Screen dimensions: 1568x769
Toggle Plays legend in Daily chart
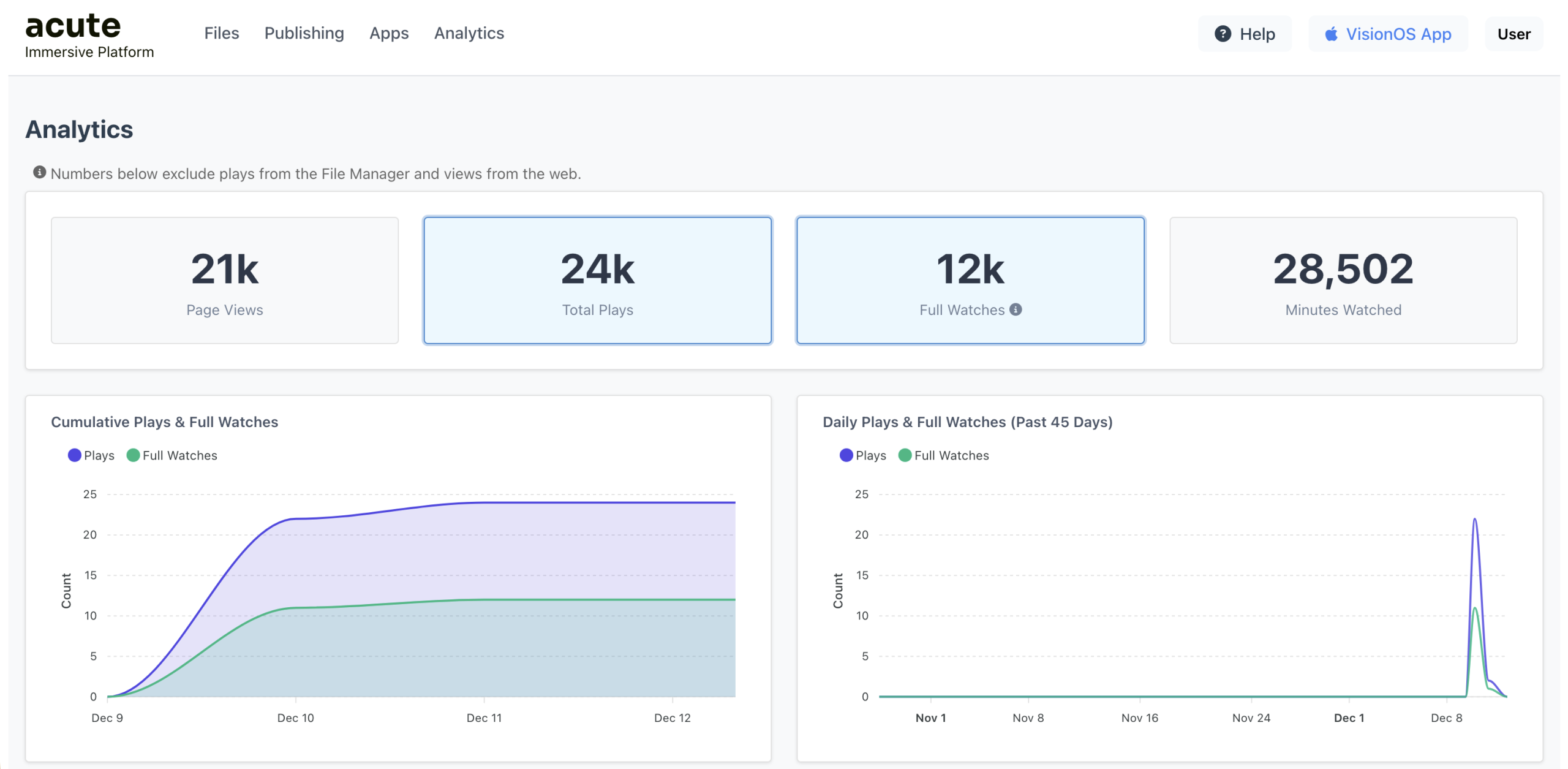pos(863,455)
